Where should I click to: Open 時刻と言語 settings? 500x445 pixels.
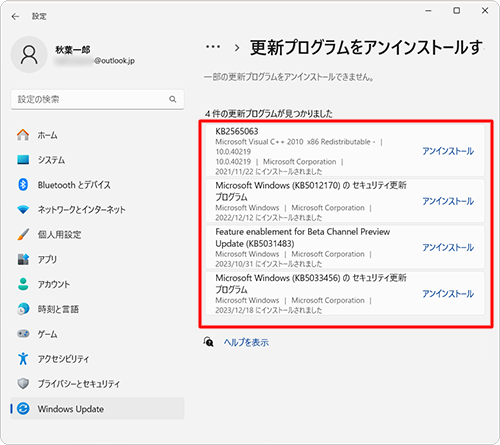[97, 309]
